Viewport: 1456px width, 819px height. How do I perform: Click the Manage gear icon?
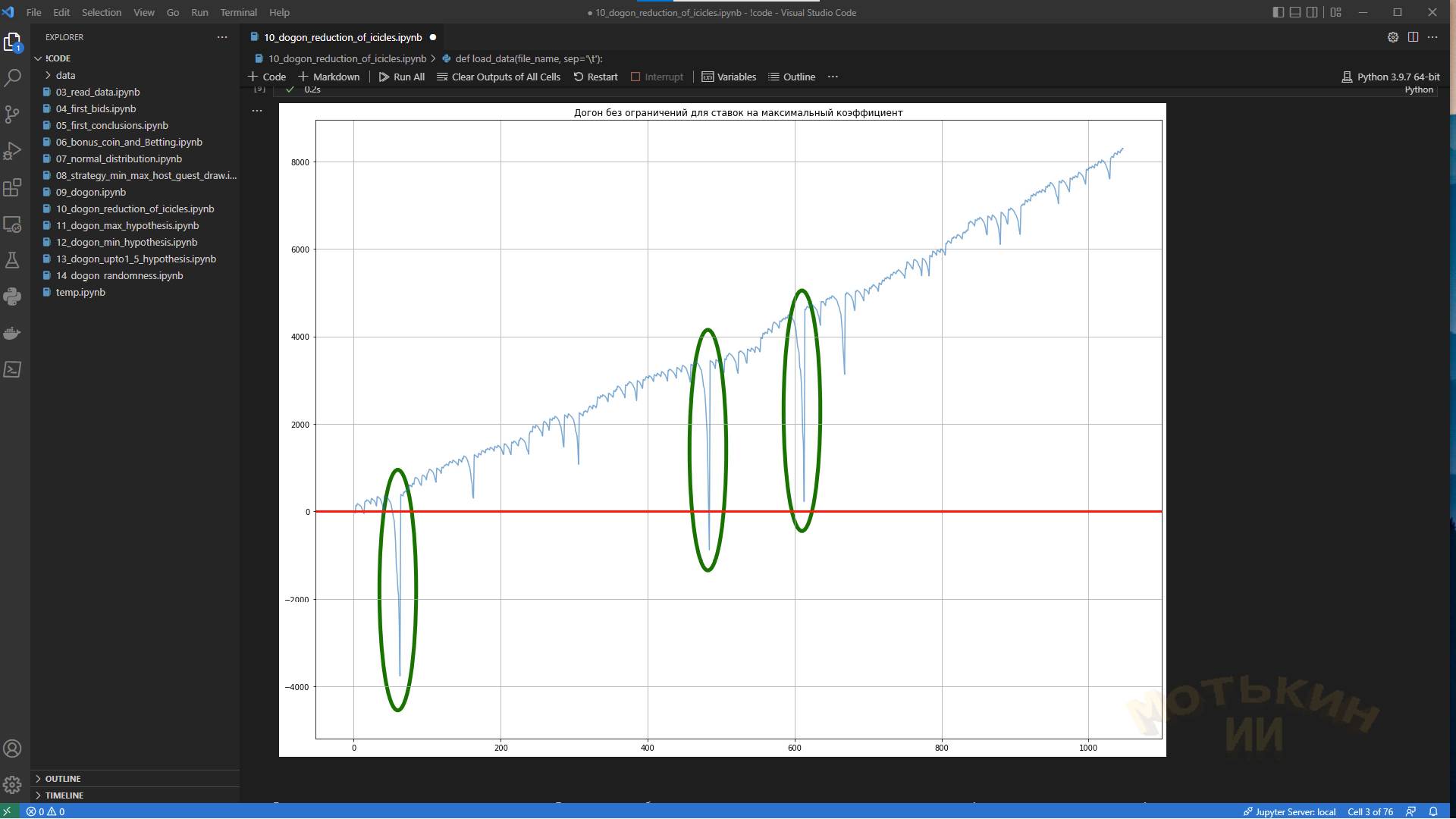(13, 785)
